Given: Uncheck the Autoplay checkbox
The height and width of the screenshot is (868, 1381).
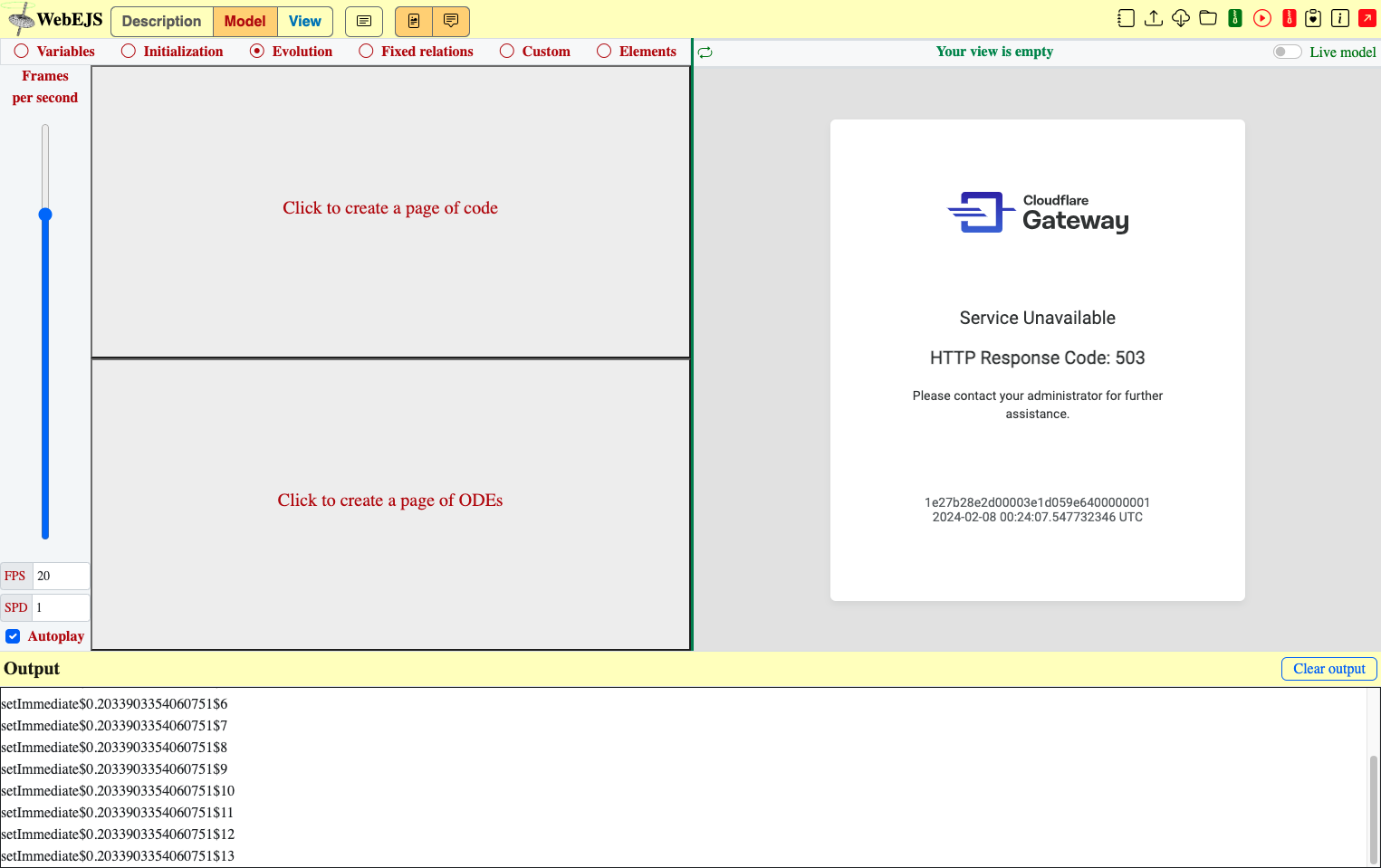Looking at the screenshot, I should point(13,636).
